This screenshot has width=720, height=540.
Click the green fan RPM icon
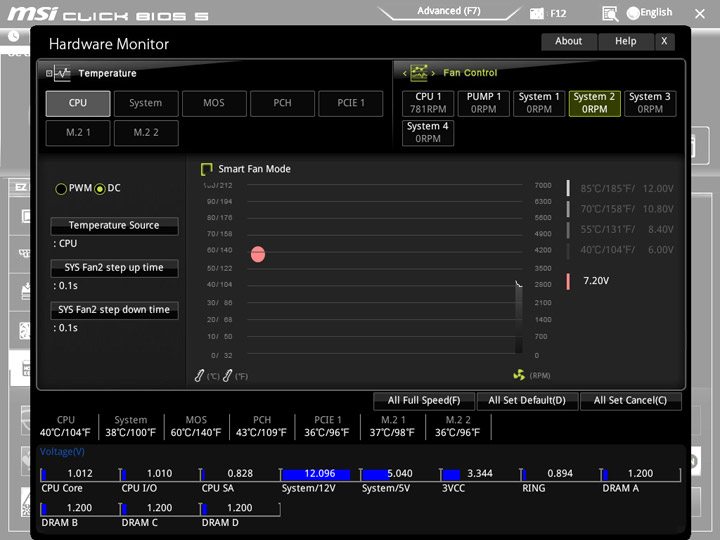click(519, 375)
